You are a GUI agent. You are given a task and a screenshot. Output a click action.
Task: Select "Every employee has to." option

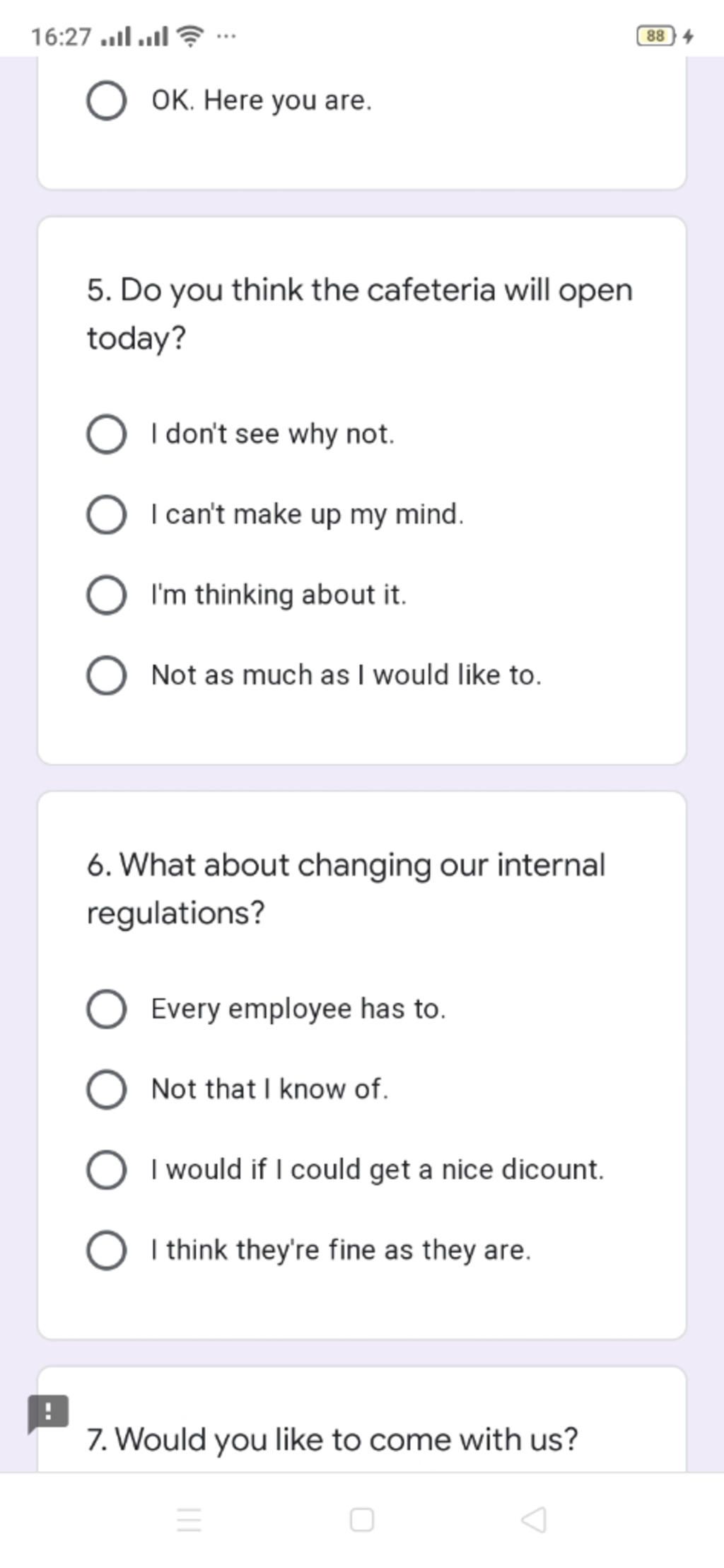click(107, 1009)
